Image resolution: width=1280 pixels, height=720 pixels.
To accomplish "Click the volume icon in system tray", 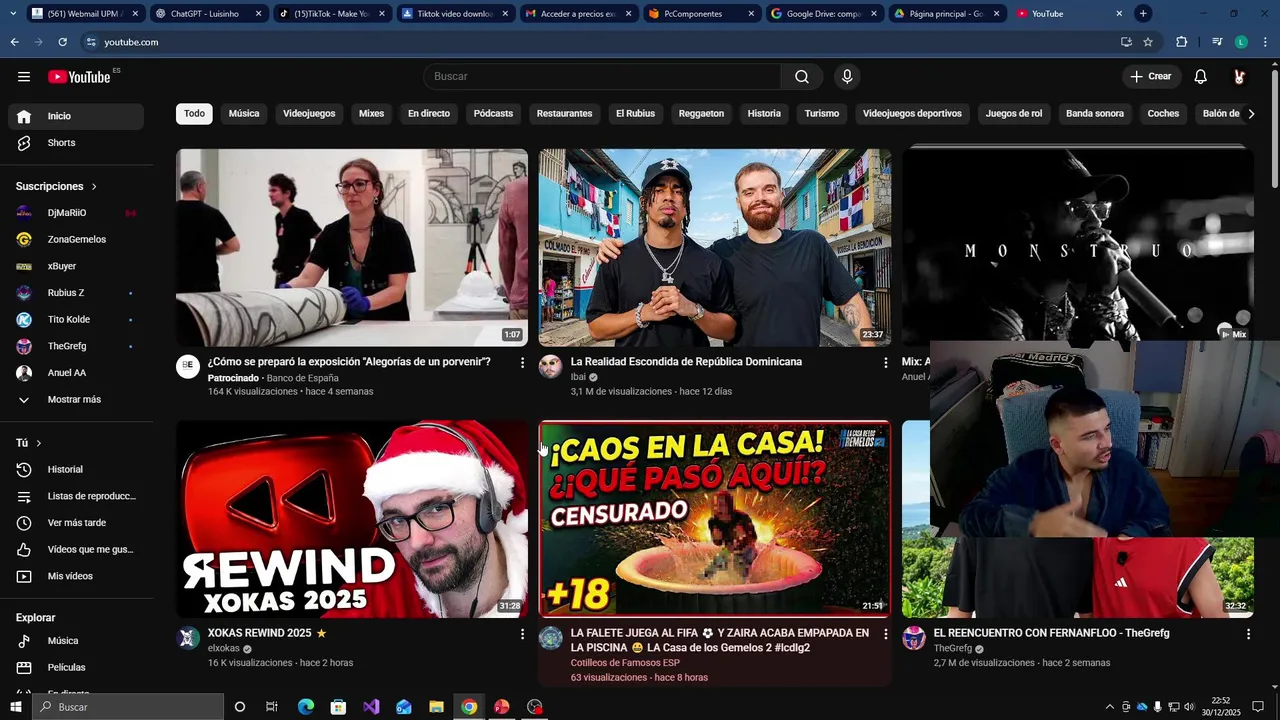I will 1190,707.
